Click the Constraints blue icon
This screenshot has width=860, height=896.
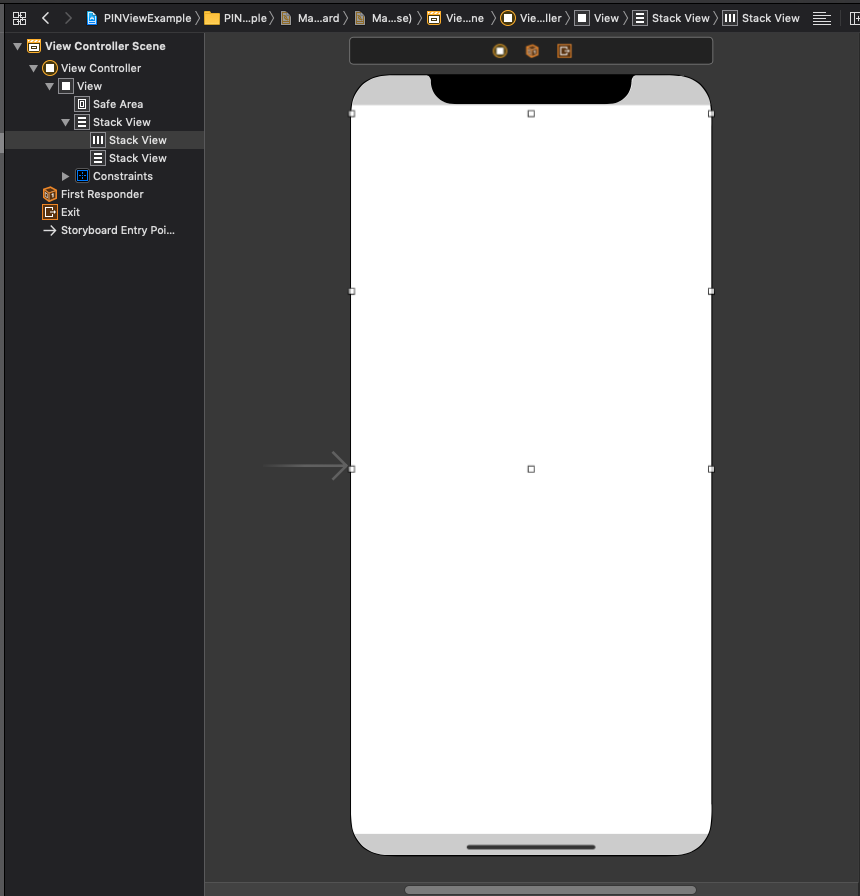[x=82, y=176]
